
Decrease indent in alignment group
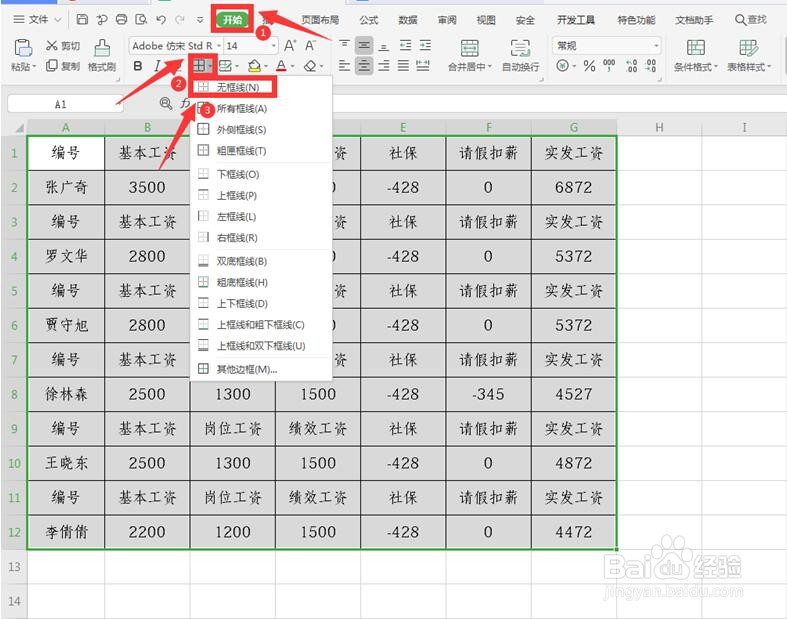point(405,46)
